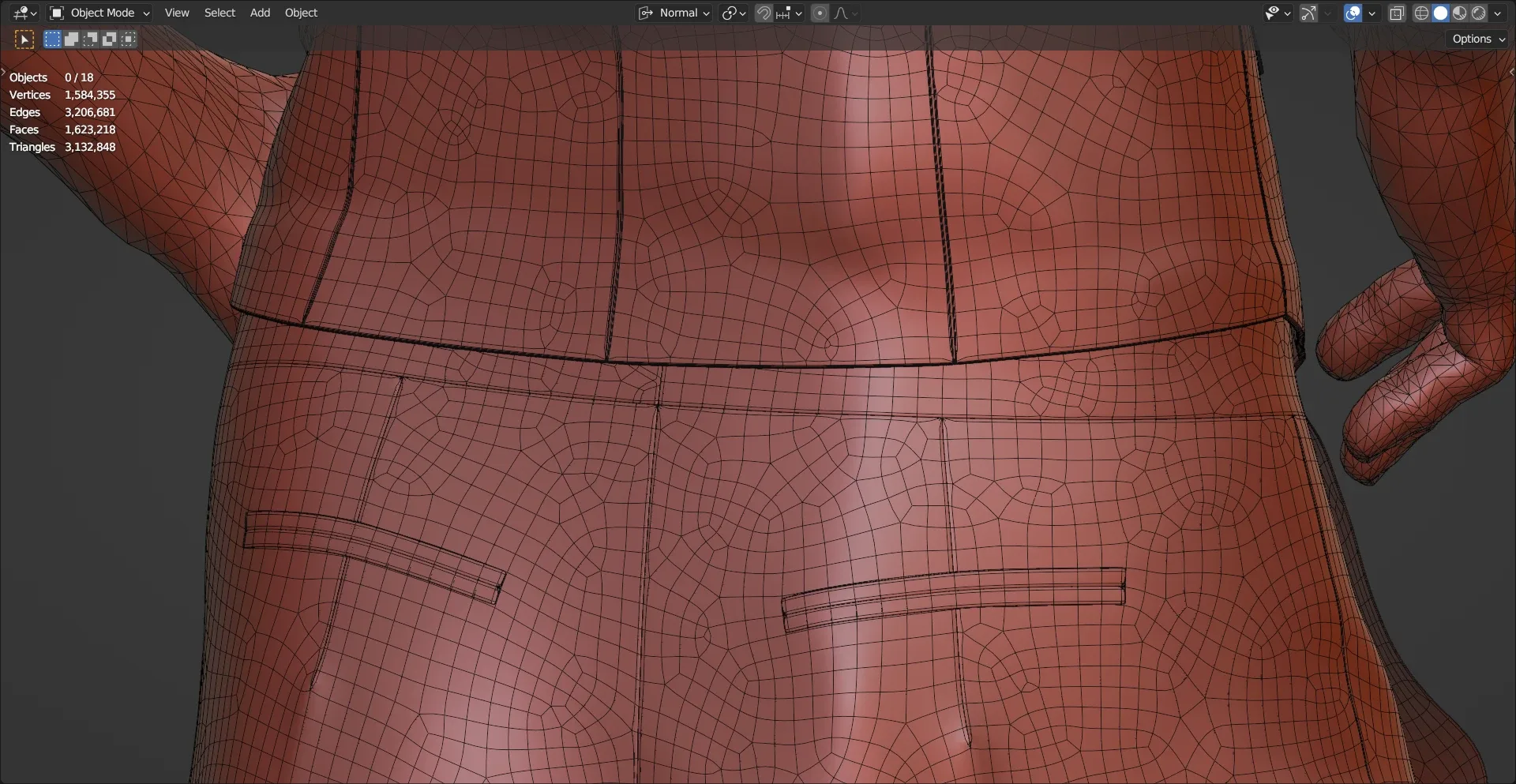
Task: Toggle viewport overlays
Action: (x=1353, y=13)
